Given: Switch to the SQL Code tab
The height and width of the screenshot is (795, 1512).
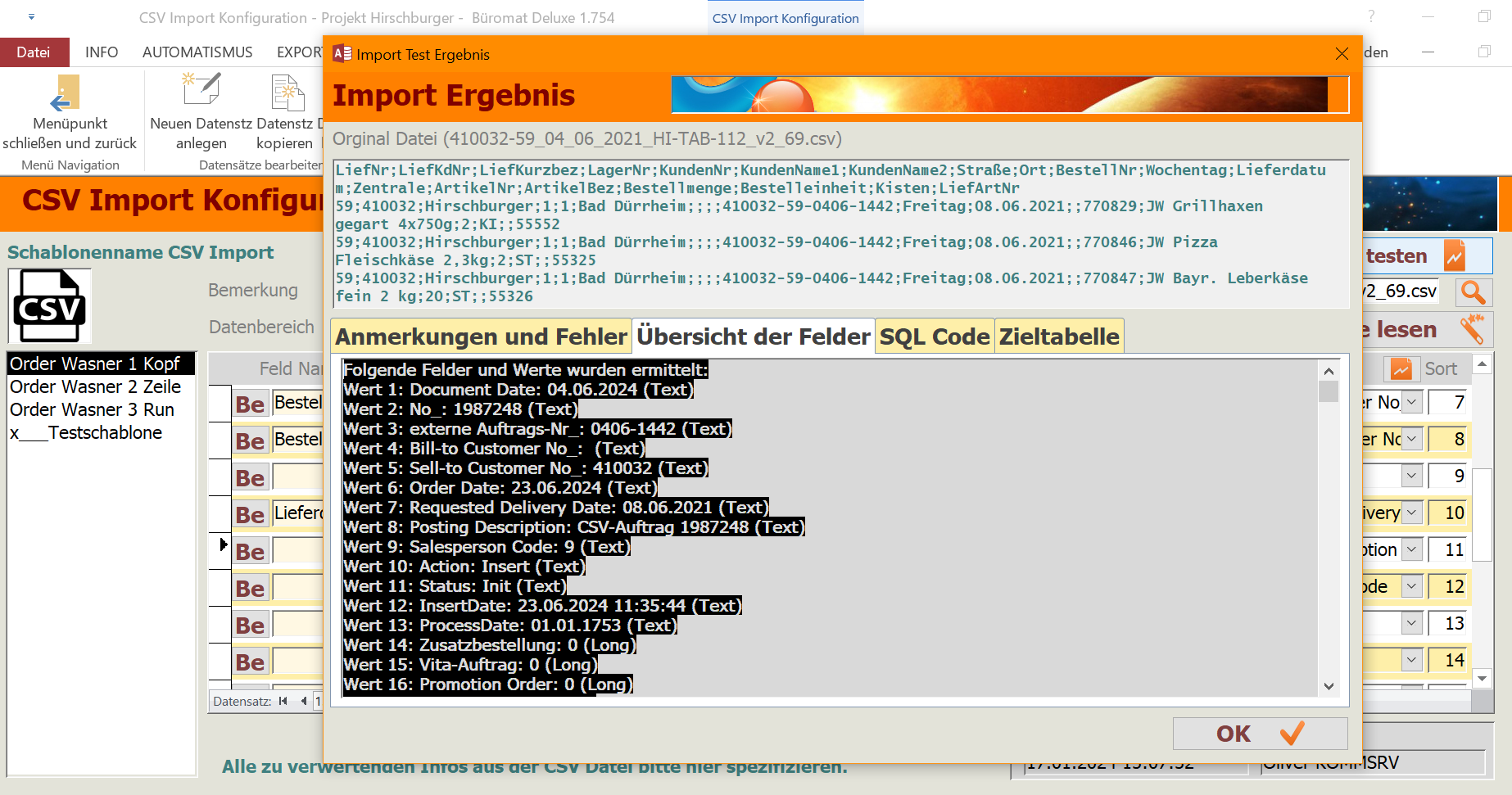Looking at the screenshot, I should [935, 337].
